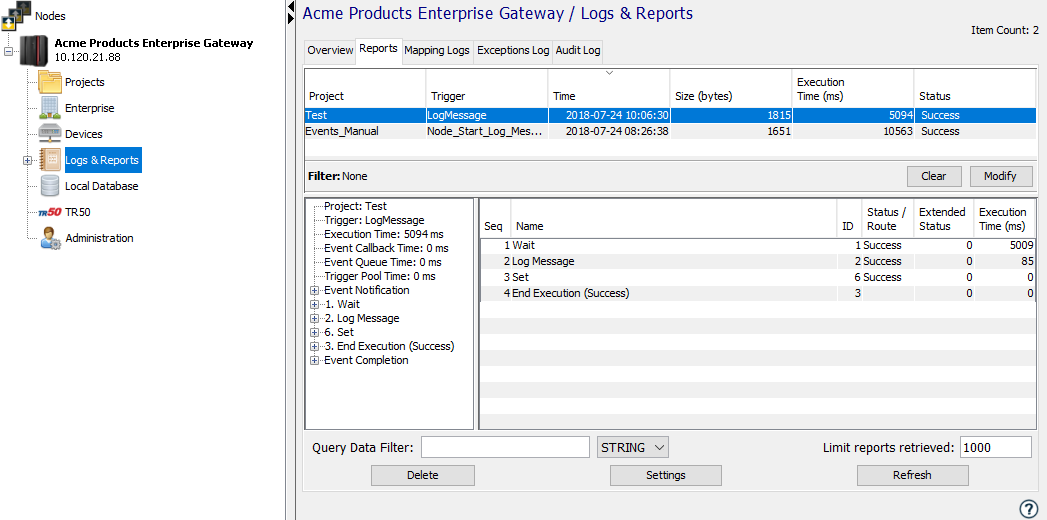Sort by the Project column header
1047x520 pixels.
point(365,87)
